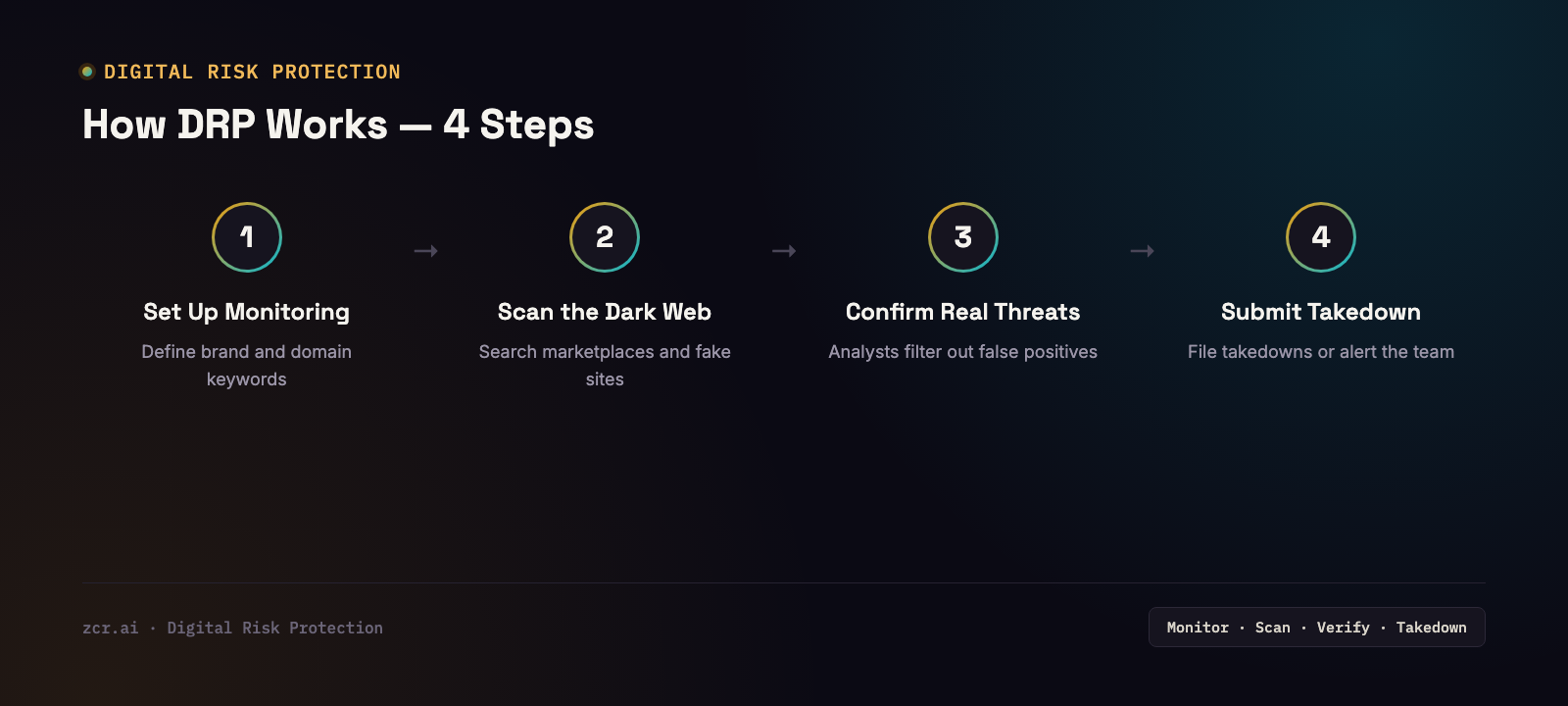Click the 'Monitor · Scan · Verify · Takedown' badge
1568x706 pixels.
pyautogui.click(x=1317, y=628)
